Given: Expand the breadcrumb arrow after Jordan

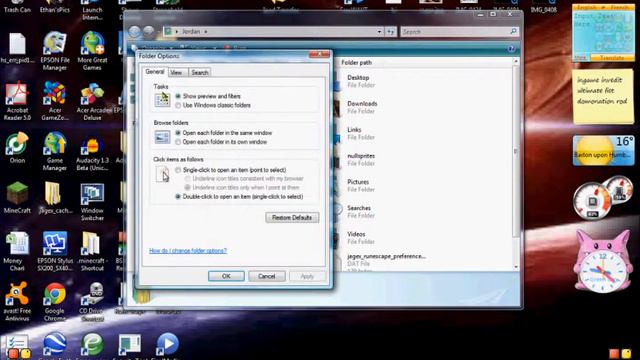Looking at the screenshot, I should pyautogui.click(x=206, y=31).
